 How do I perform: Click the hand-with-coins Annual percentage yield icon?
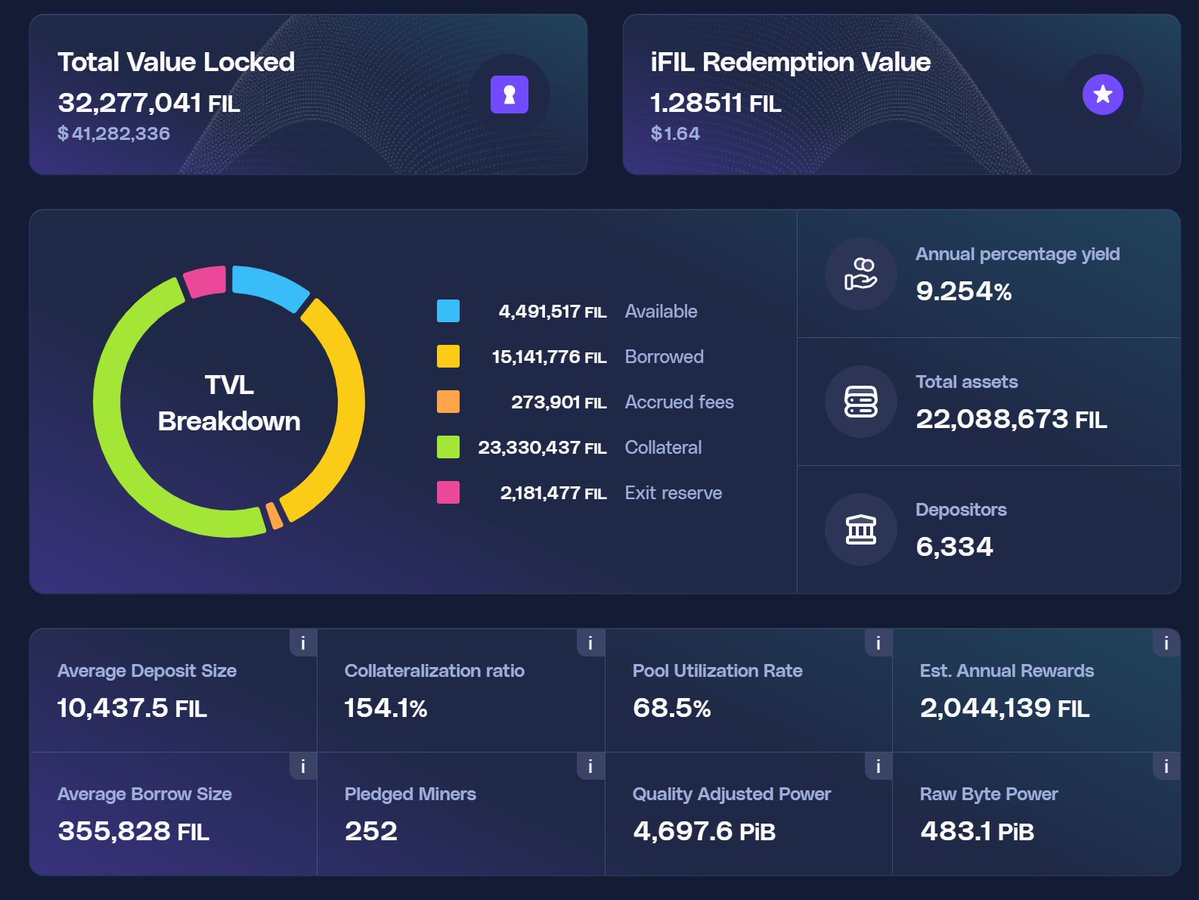860,273
